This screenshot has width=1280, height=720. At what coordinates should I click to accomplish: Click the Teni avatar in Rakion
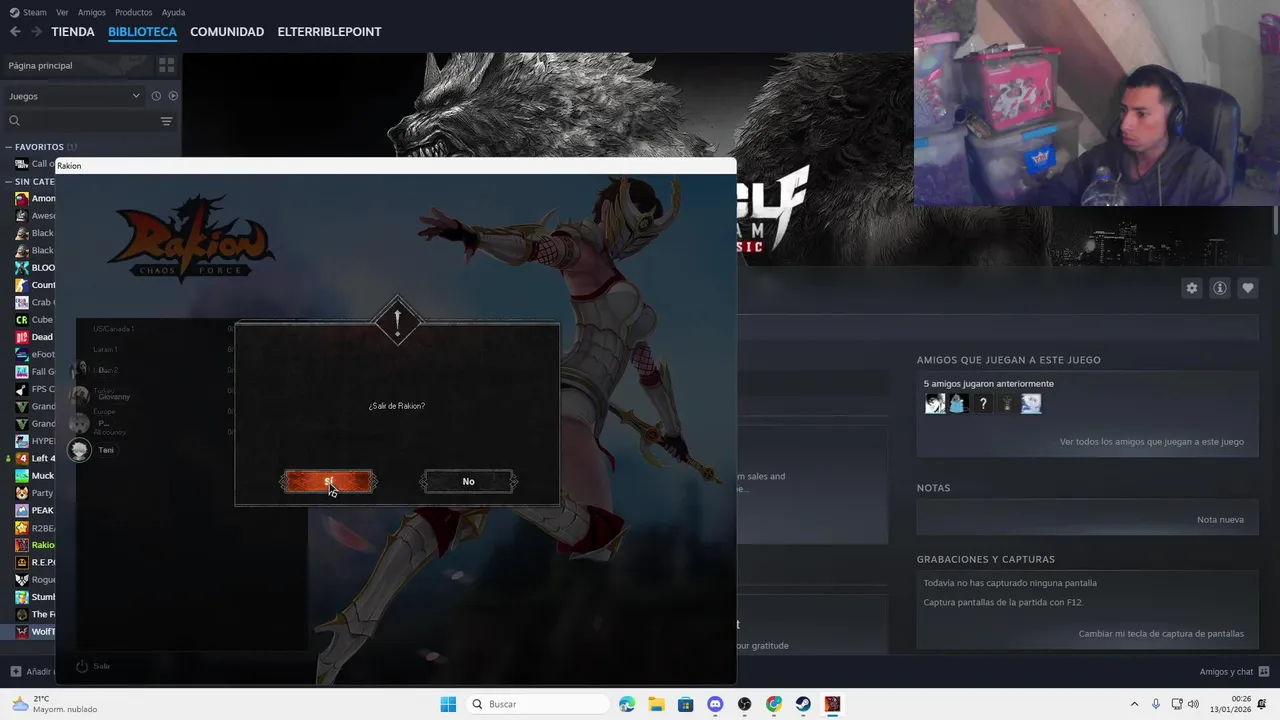[79, 450]
